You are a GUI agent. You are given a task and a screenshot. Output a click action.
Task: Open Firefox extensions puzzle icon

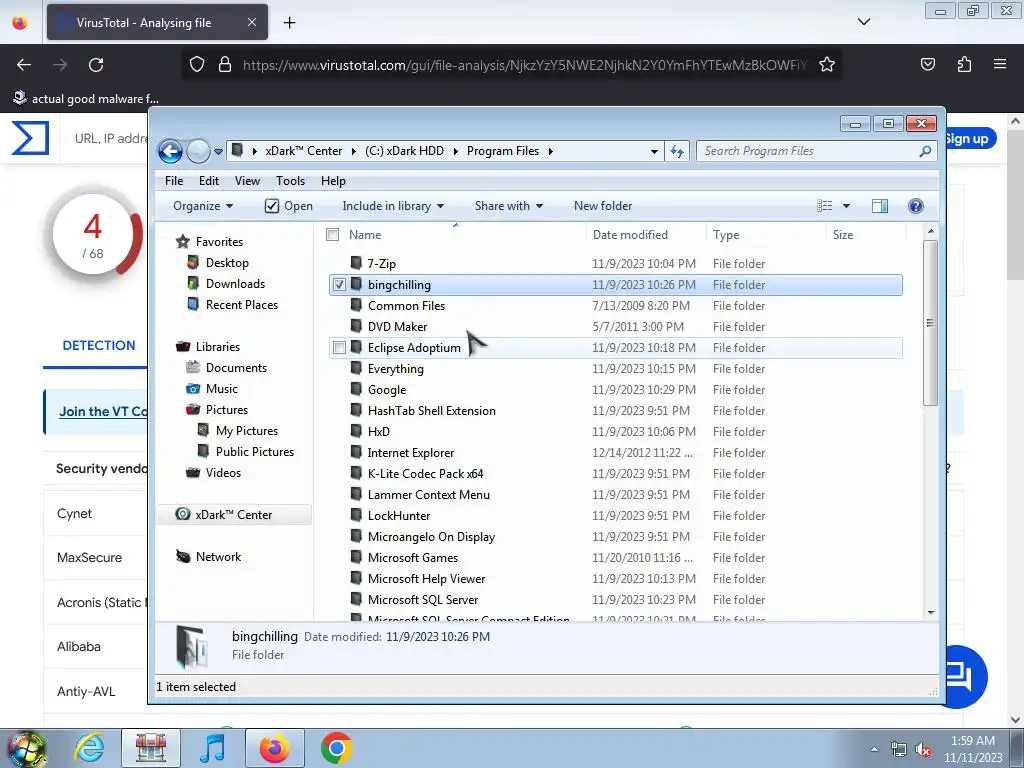(x=964, y=64)
